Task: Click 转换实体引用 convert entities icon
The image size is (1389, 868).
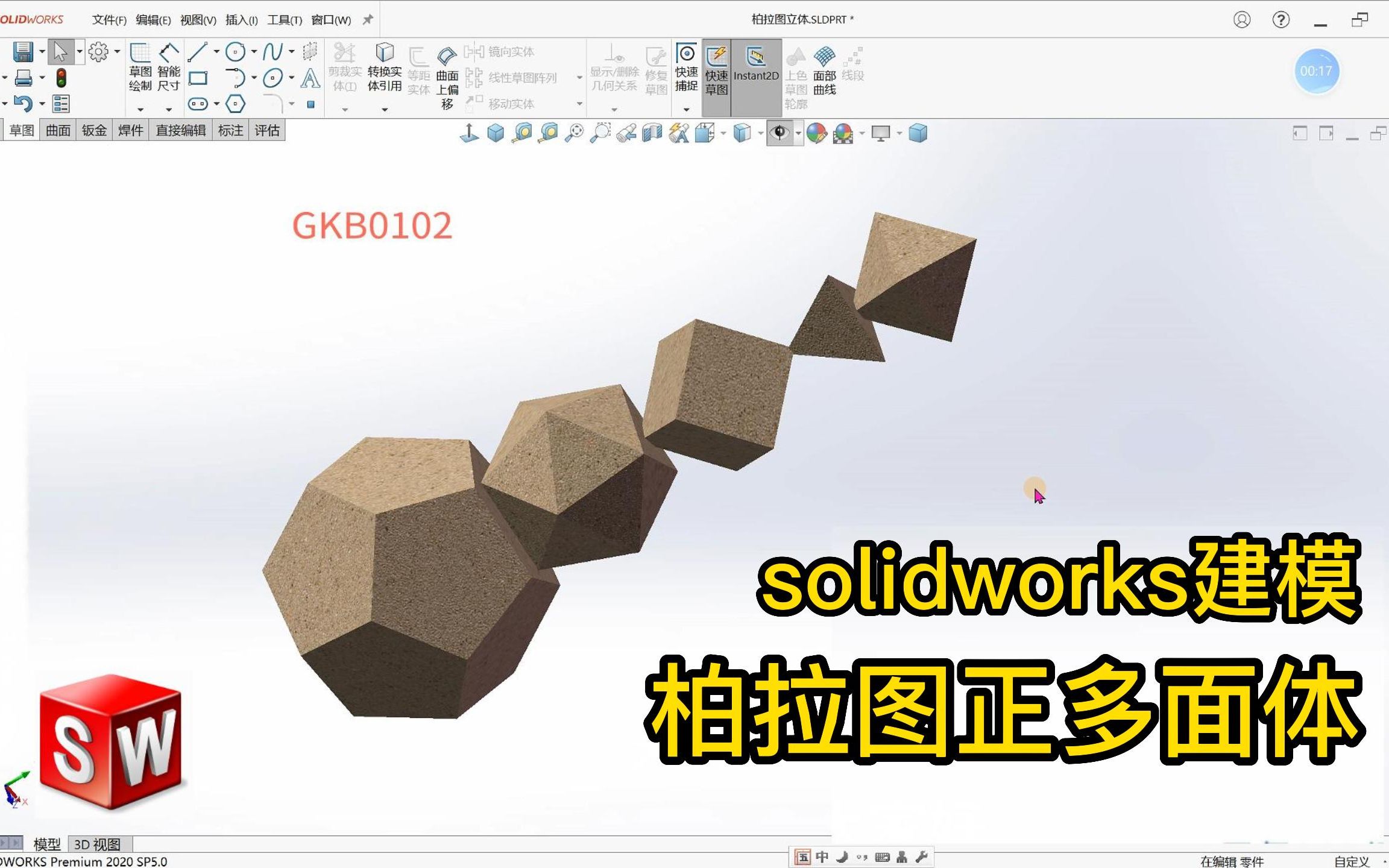Action: tap(385, 68)
